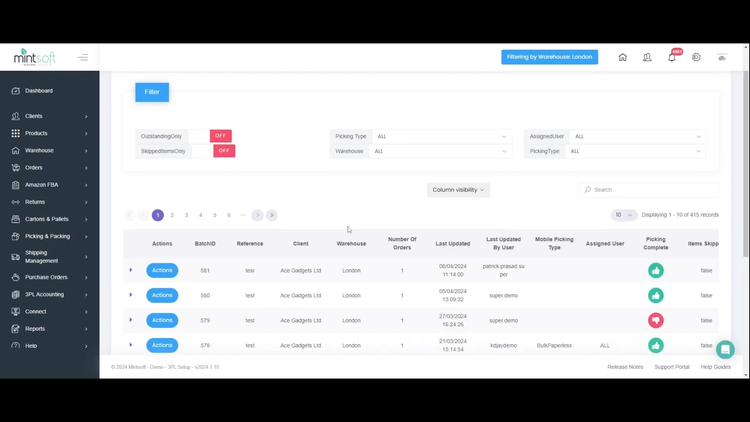
Task: Open Help Guides link
Action: click(x=716, y=367)
